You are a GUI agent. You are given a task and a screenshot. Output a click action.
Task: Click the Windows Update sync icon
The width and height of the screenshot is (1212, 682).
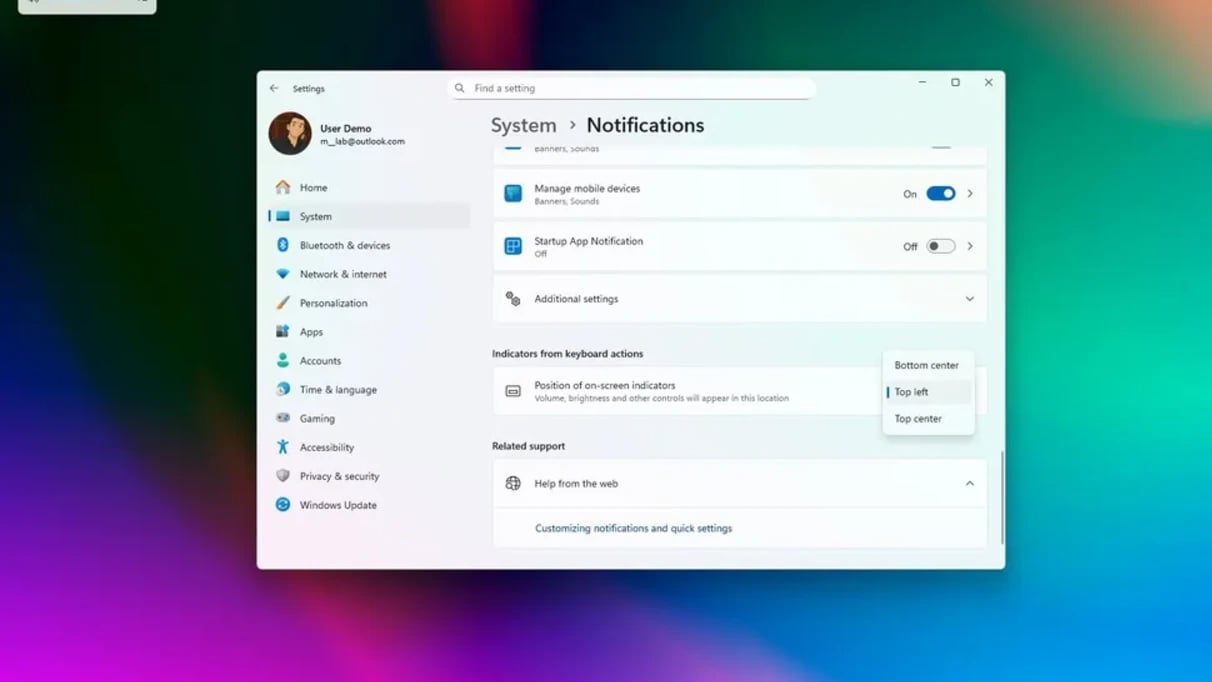point(283,505)
